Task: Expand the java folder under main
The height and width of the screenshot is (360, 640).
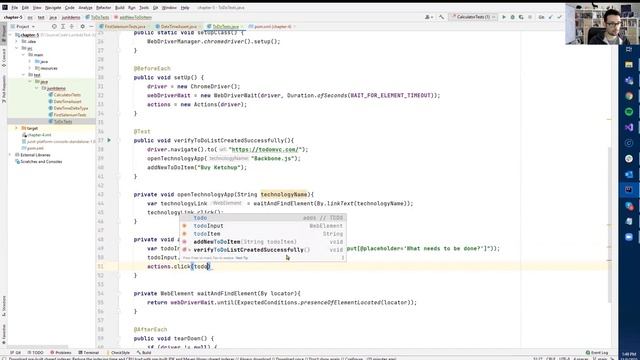Action: click(30, 62)
